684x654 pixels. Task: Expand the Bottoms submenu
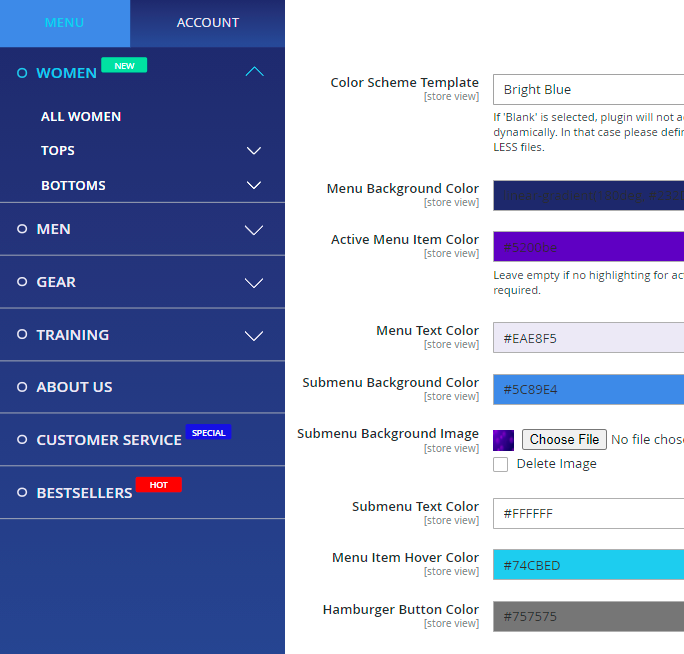pyautogui.click(x=254, y=185)
